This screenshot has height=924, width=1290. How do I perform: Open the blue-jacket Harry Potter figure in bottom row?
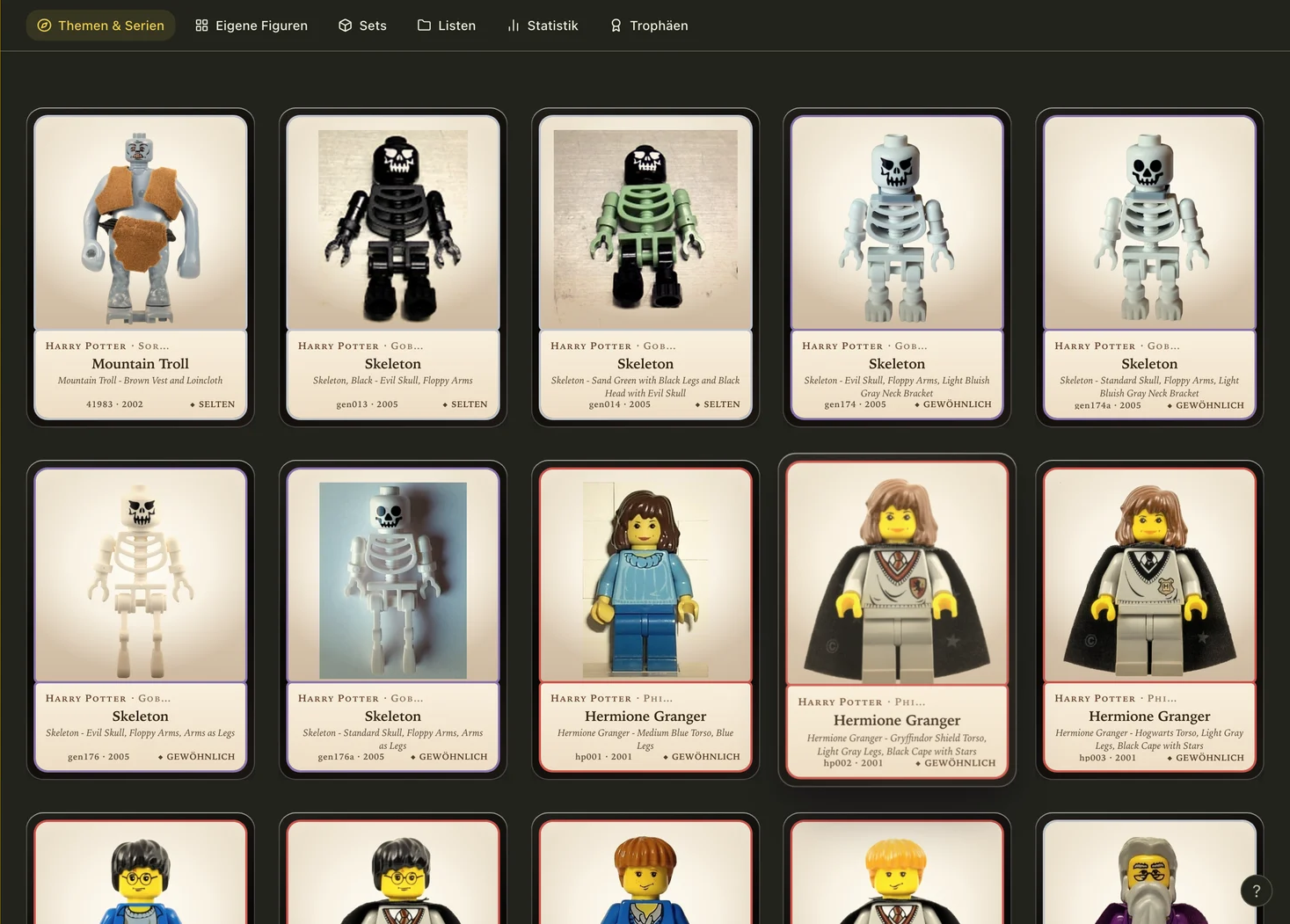pyautogui.click(x=141, y=873)
